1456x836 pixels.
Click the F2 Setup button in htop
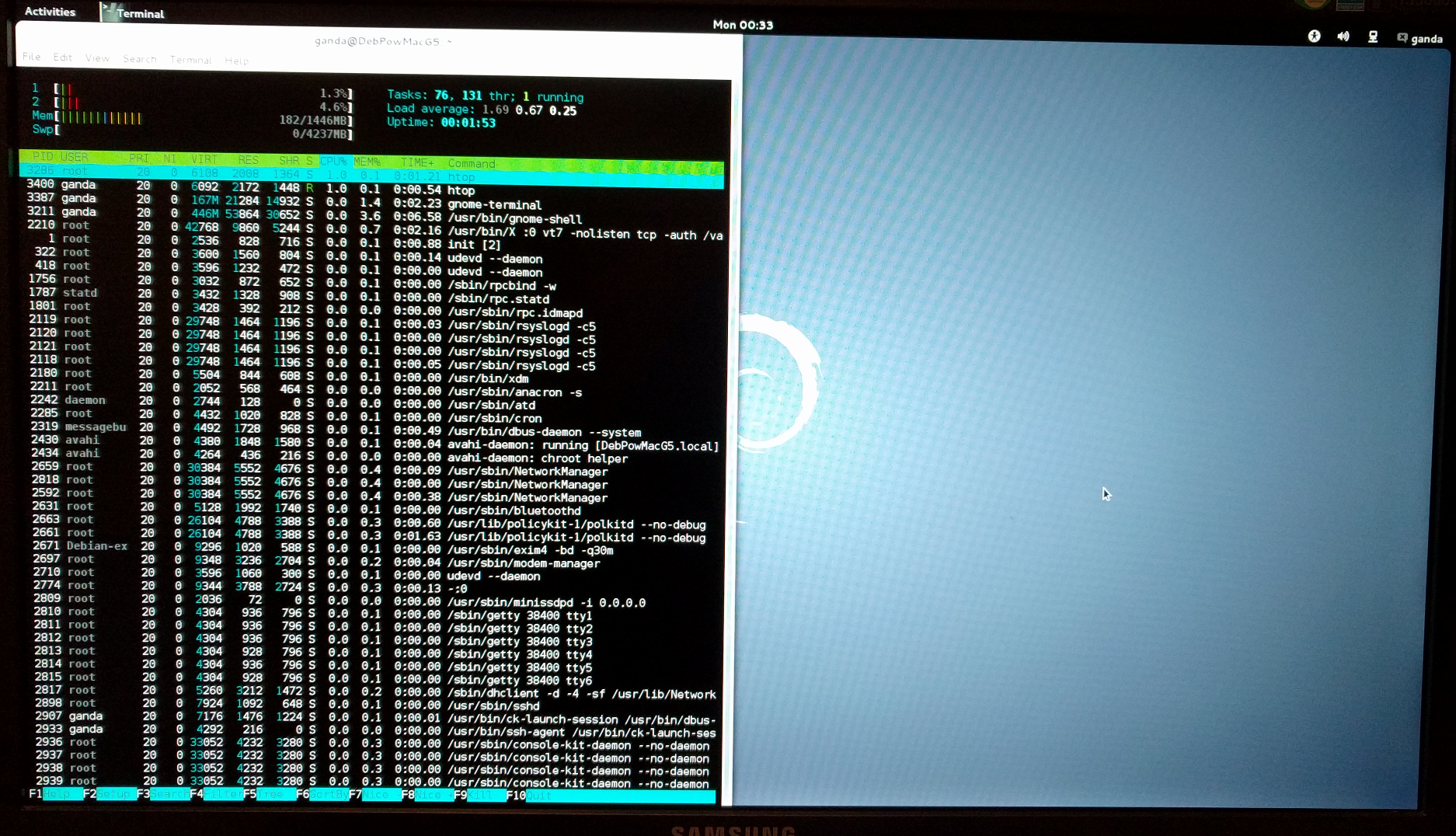(x=109, y=794)
